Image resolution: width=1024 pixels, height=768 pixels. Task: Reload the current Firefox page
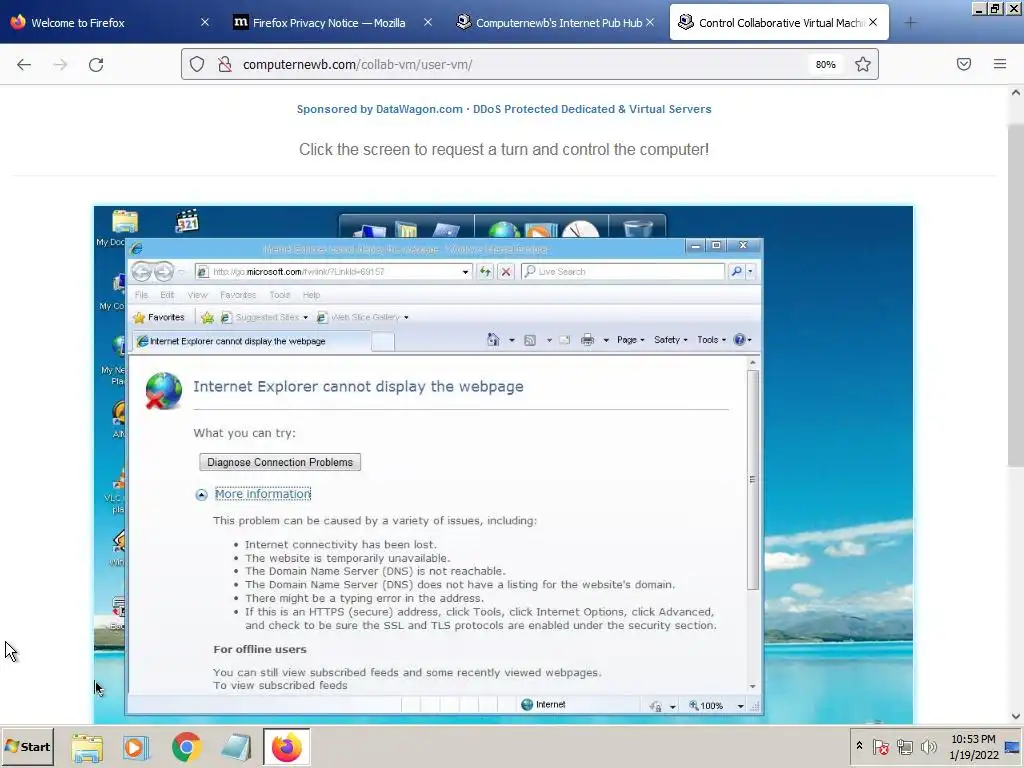point(96,64)
